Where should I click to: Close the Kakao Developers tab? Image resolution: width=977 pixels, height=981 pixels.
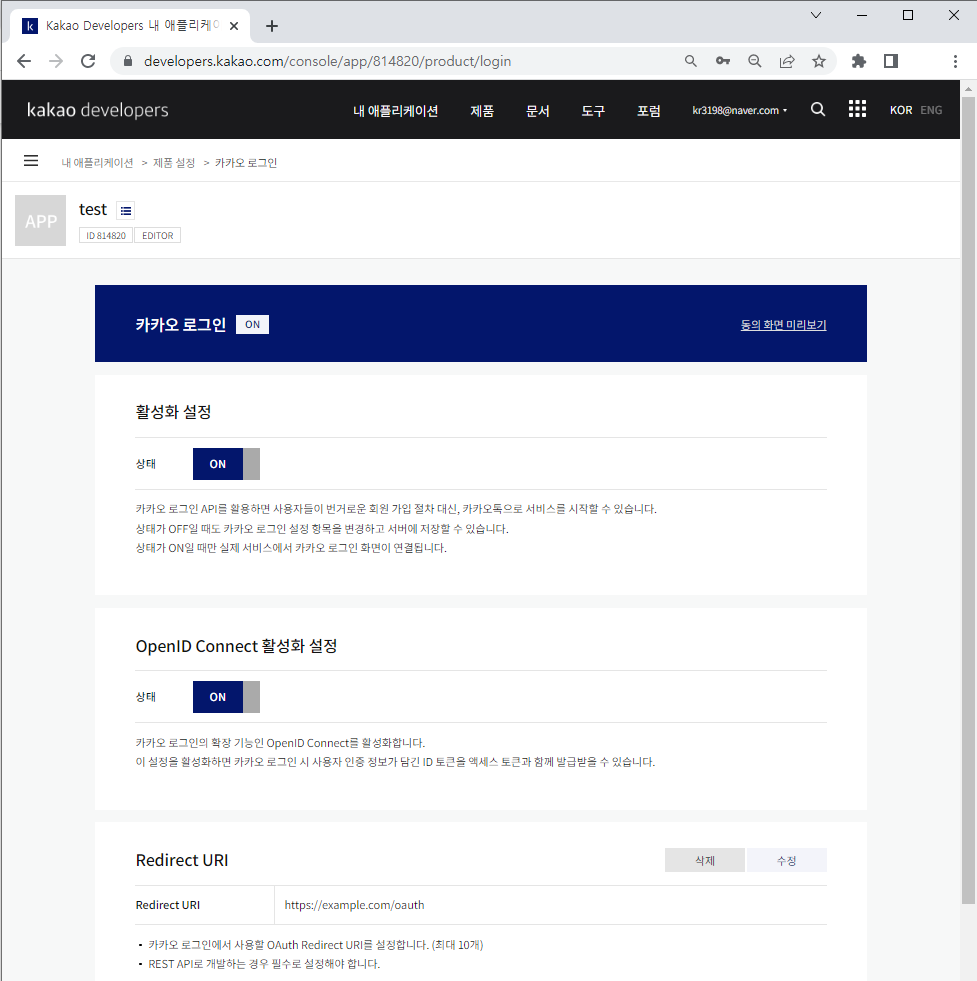[234, 26]
